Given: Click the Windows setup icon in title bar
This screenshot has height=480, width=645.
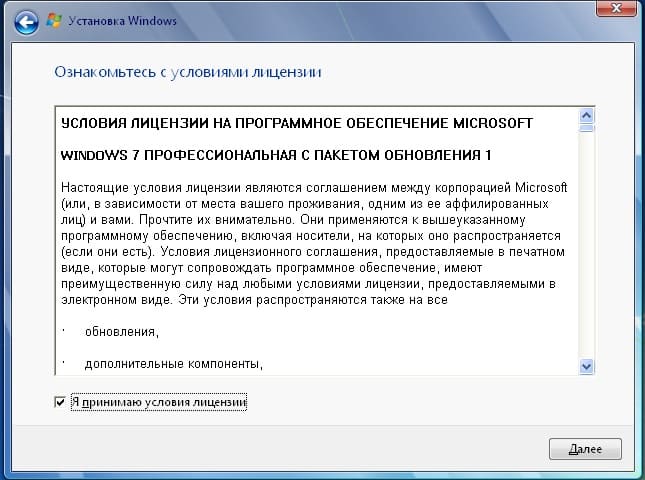Looking at the screenshot, I should point(56,20).
